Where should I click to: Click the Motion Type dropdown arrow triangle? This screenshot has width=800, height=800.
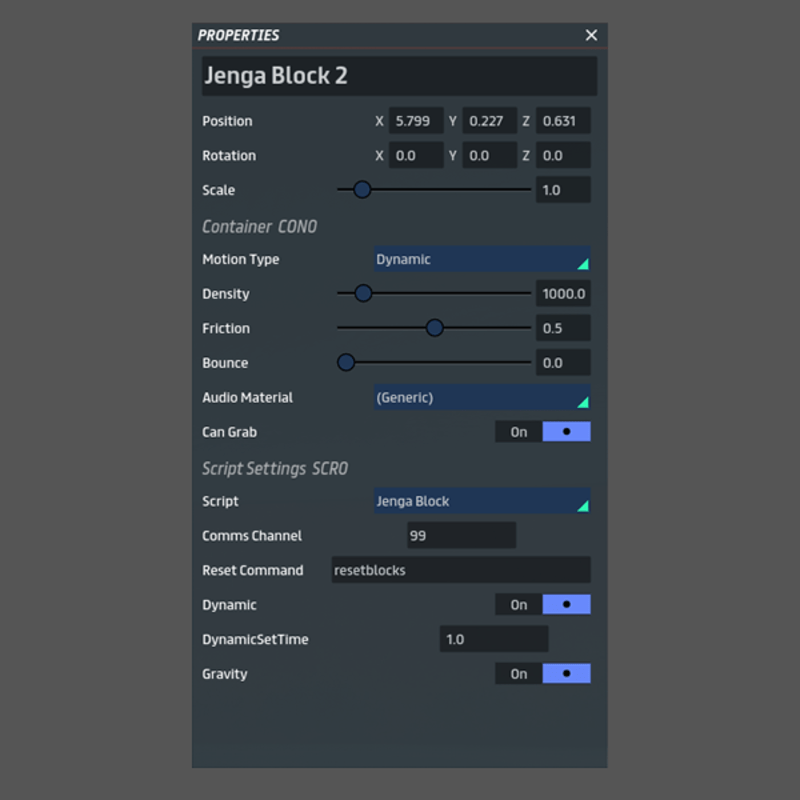(x=583, y=264)
